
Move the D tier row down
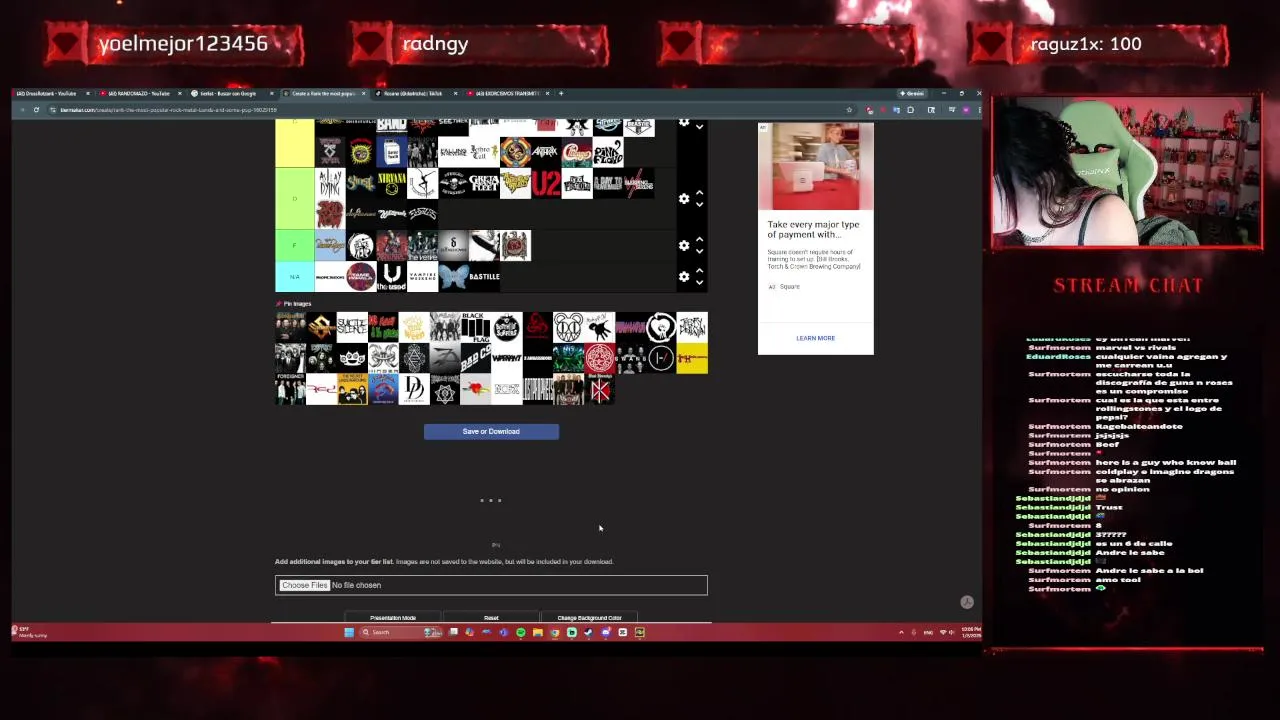(x=699, y=205)
